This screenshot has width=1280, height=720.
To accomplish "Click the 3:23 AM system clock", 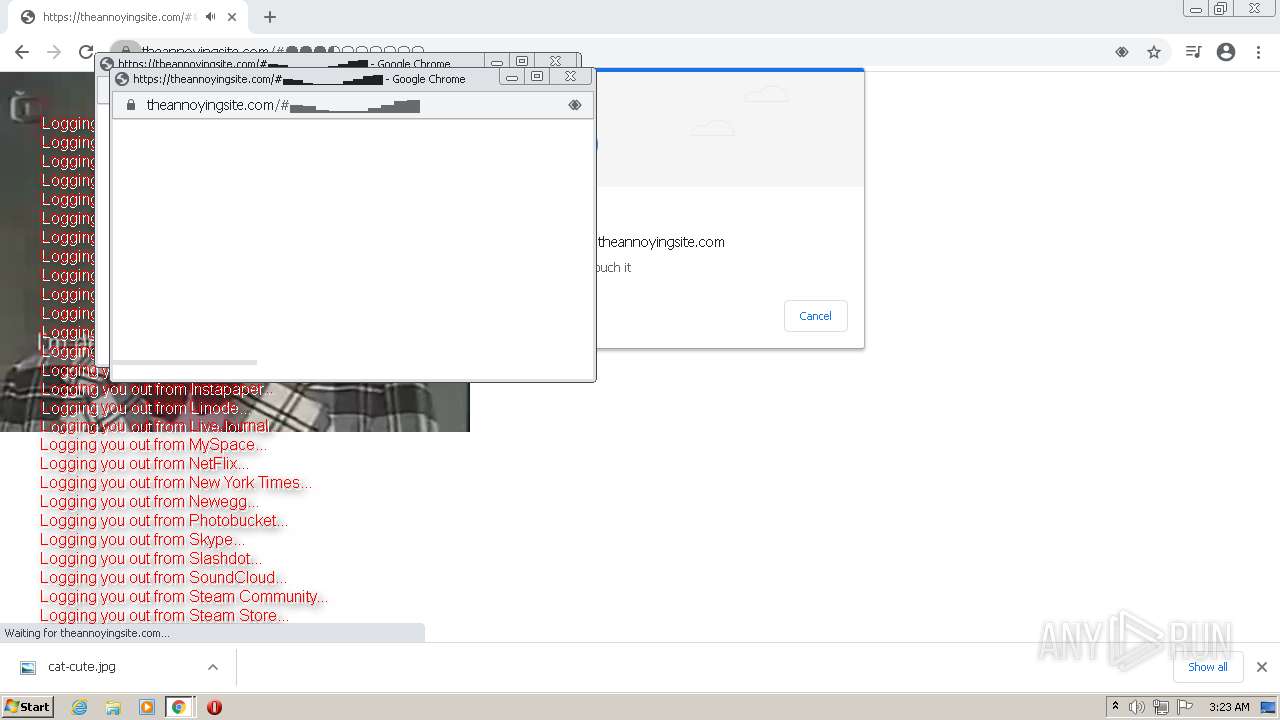I will pos(1229,707).
